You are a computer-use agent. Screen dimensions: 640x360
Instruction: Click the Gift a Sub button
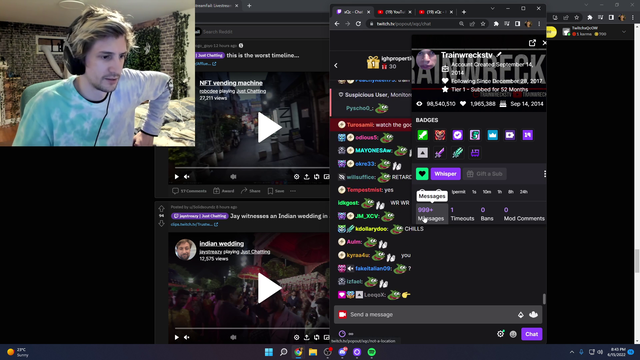coord(484,174)
